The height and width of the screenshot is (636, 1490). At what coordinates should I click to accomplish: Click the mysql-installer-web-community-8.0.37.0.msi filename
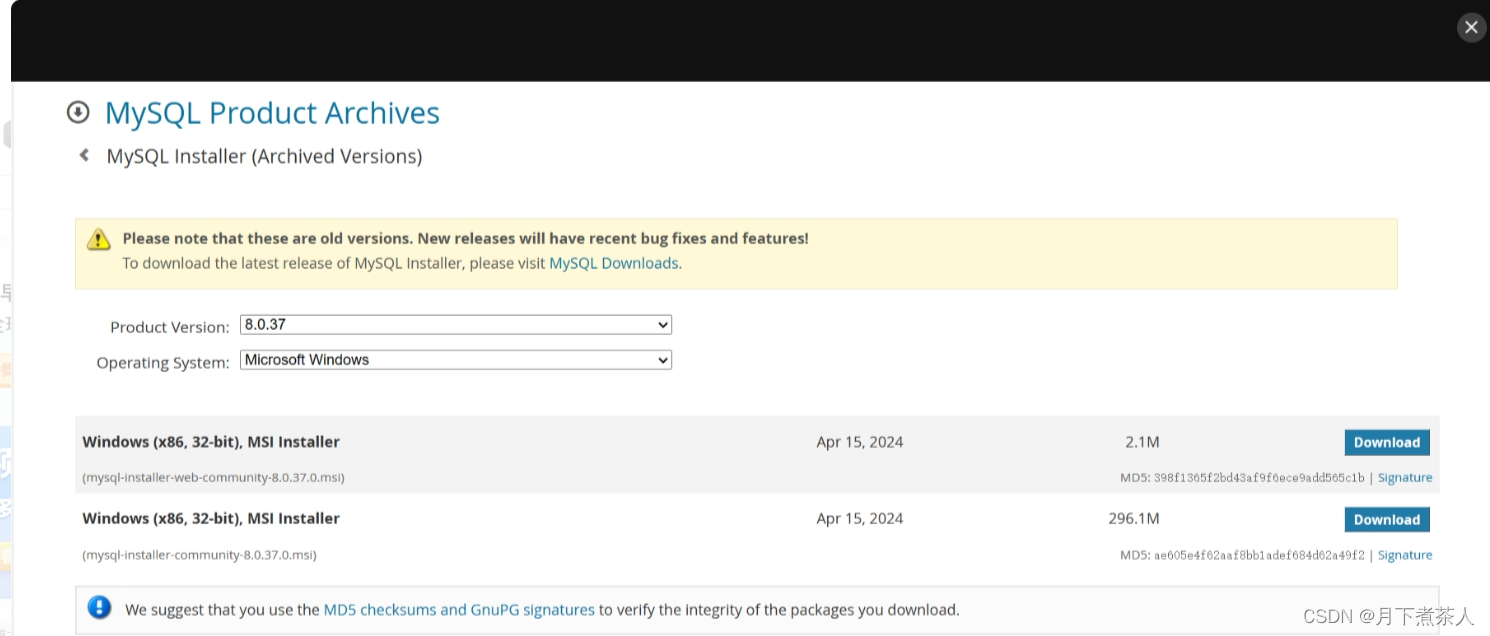point(213,478)
